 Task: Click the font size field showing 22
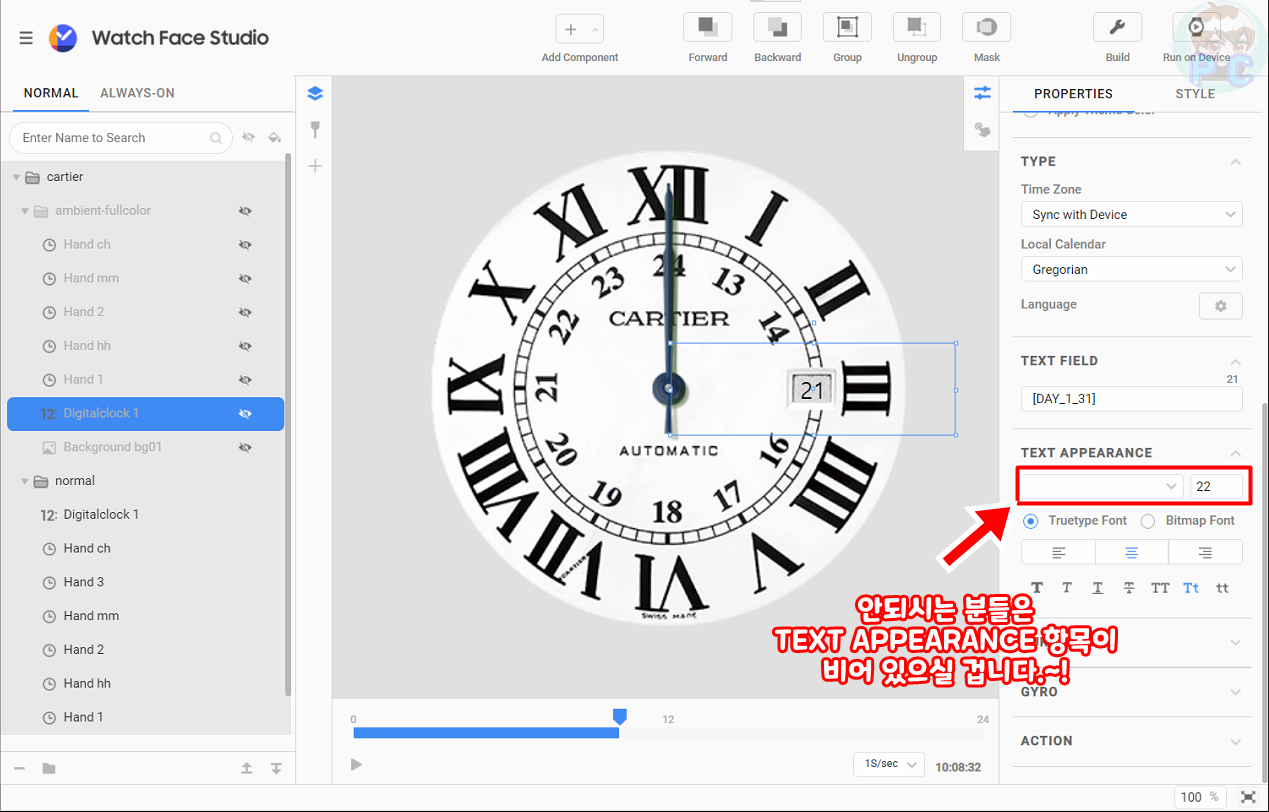(x=1217, y=486)
